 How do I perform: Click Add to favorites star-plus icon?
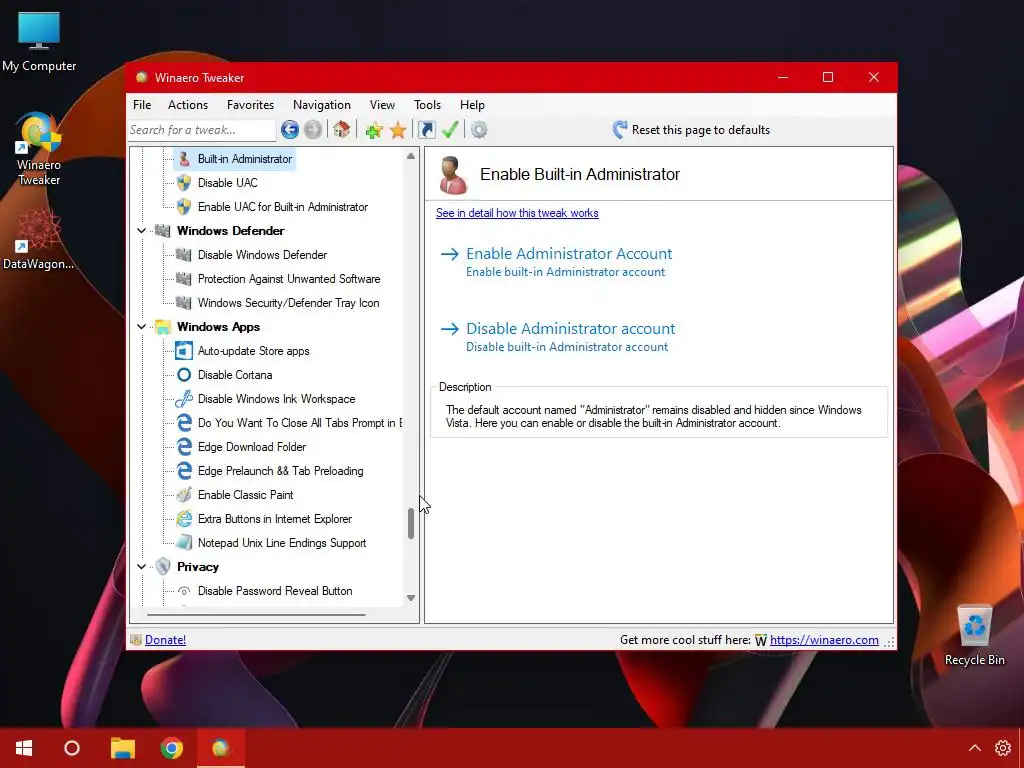click(374, 130)
